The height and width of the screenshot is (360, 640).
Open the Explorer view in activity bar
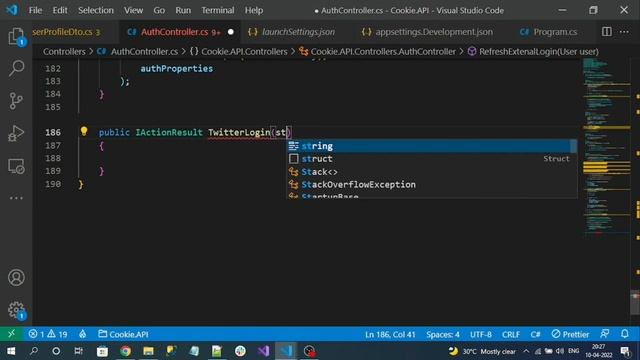(16, 36)
